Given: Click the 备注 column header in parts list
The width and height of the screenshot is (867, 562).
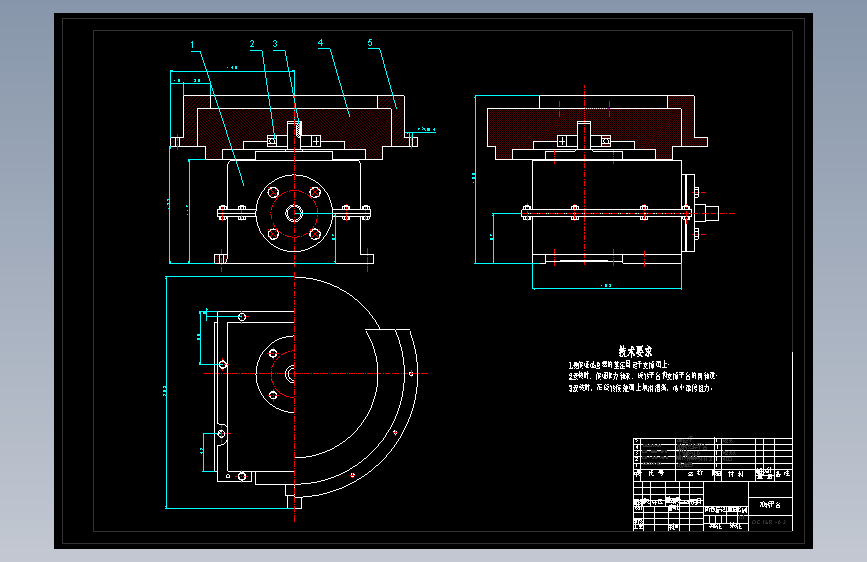Looking at the screenshot, I should point(782,474).
